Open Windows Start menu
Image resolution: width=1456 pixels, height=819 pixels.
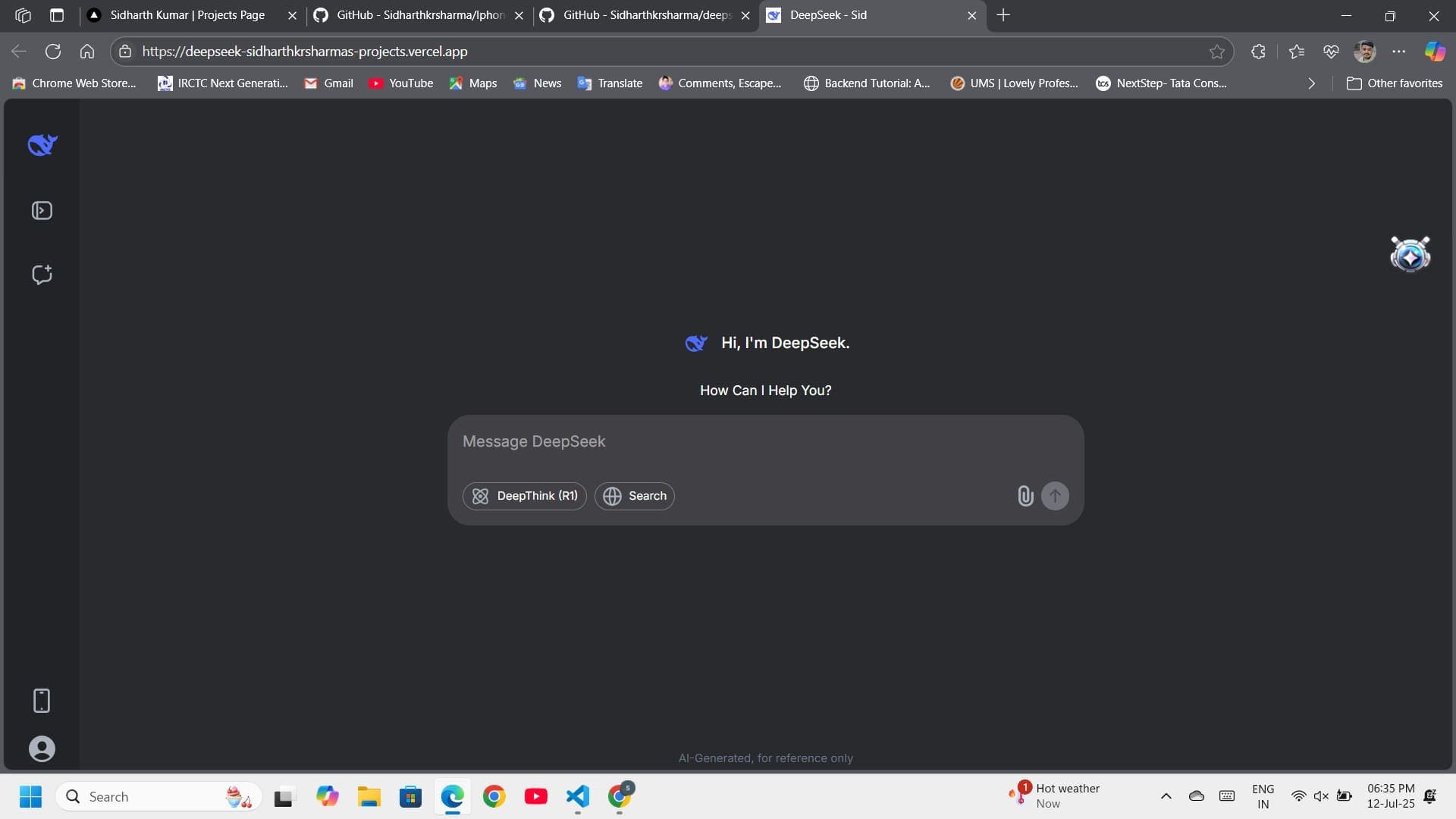pos(30,796)
